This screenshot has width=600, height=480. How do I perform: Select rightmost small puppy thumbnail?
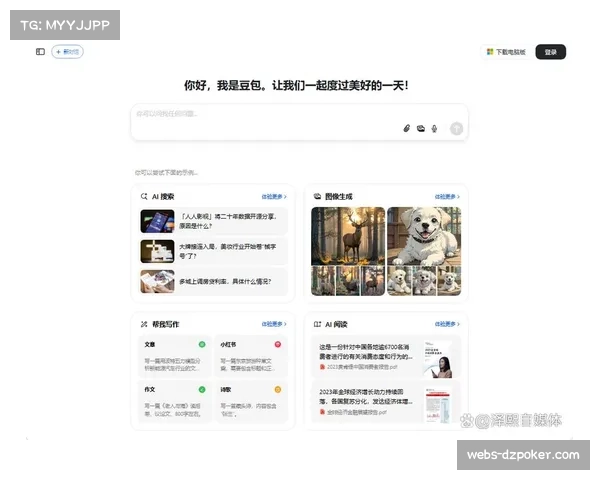click(449, 281)
